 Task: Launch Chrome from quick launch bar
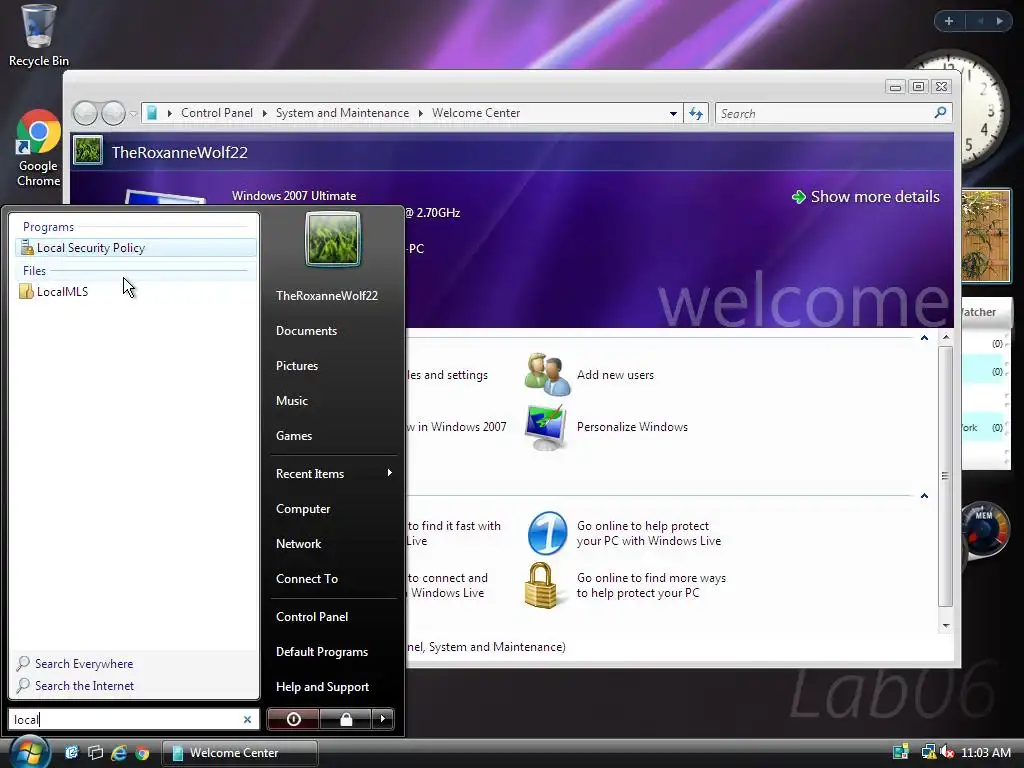(x=142, y=753)
